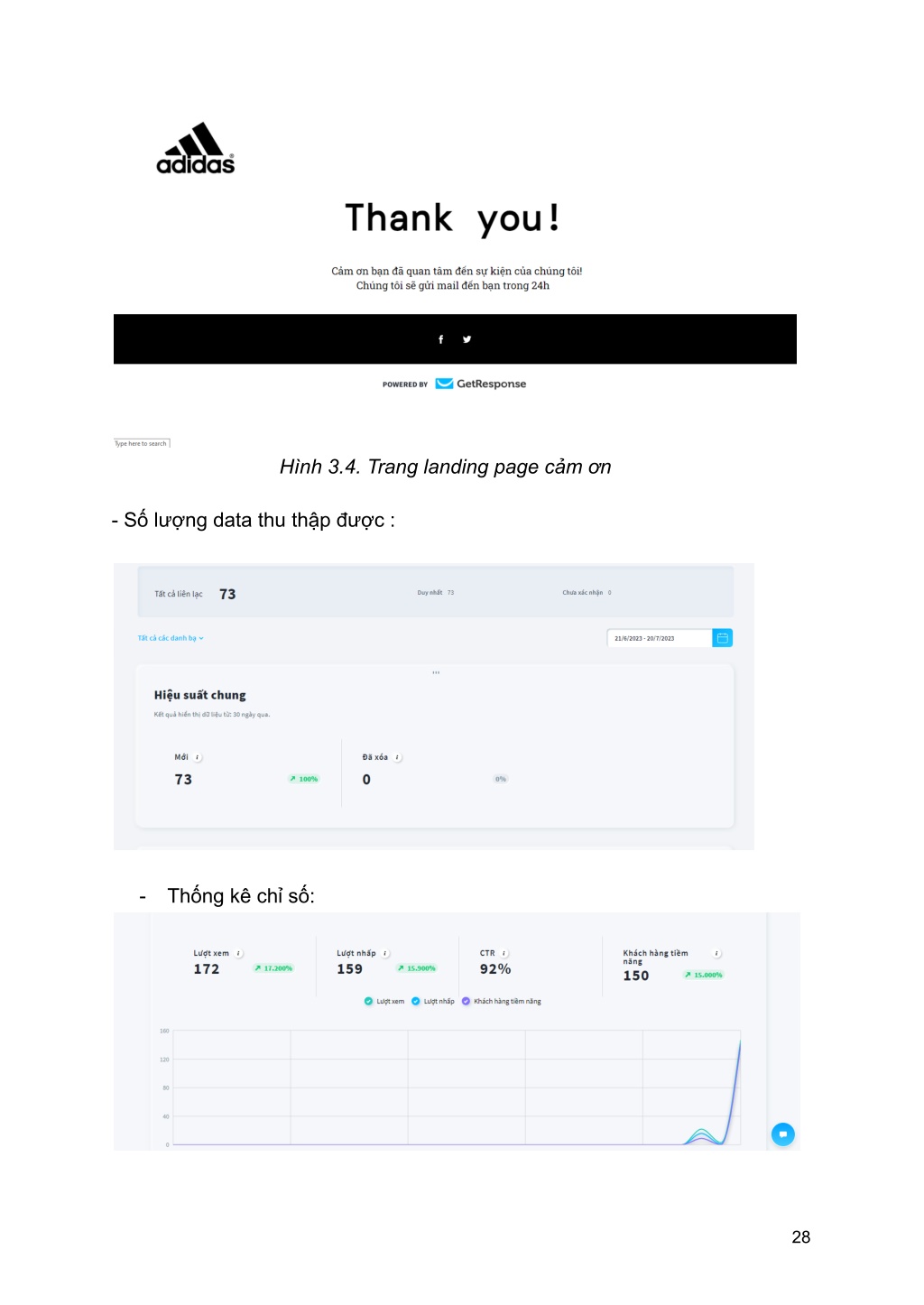Click the date range field 21/6/2023 - 20/7/2023
Viewport: 924px width, 1305px height.
click(660, 638)
